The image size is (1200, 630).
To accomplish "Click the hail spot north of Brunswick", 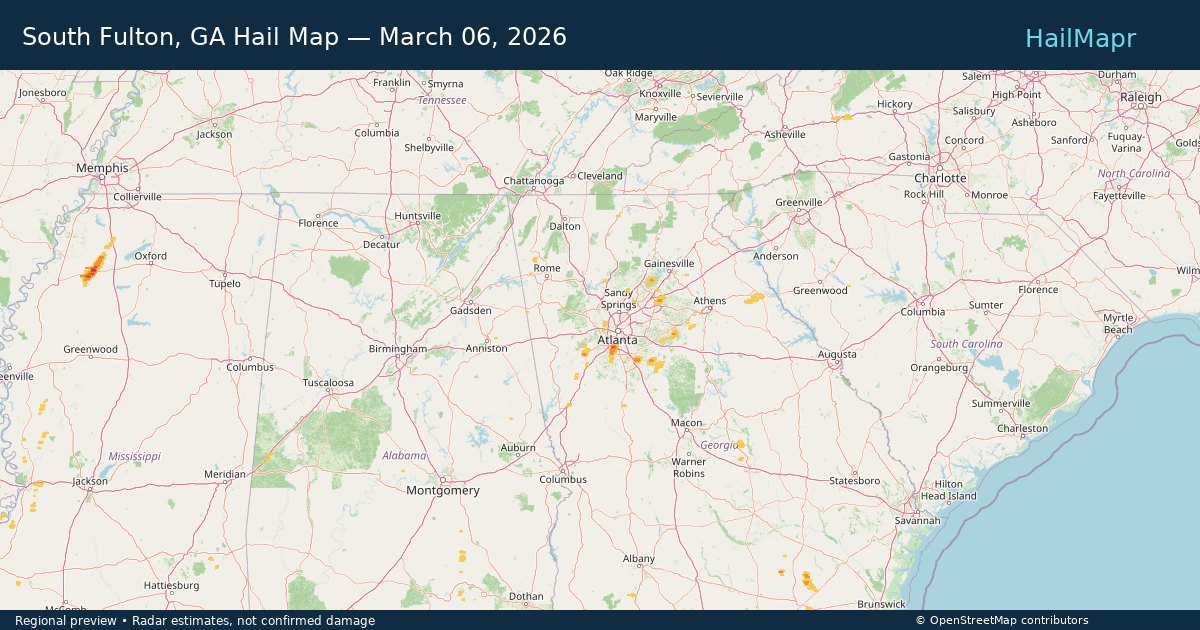I will (807, 580).
